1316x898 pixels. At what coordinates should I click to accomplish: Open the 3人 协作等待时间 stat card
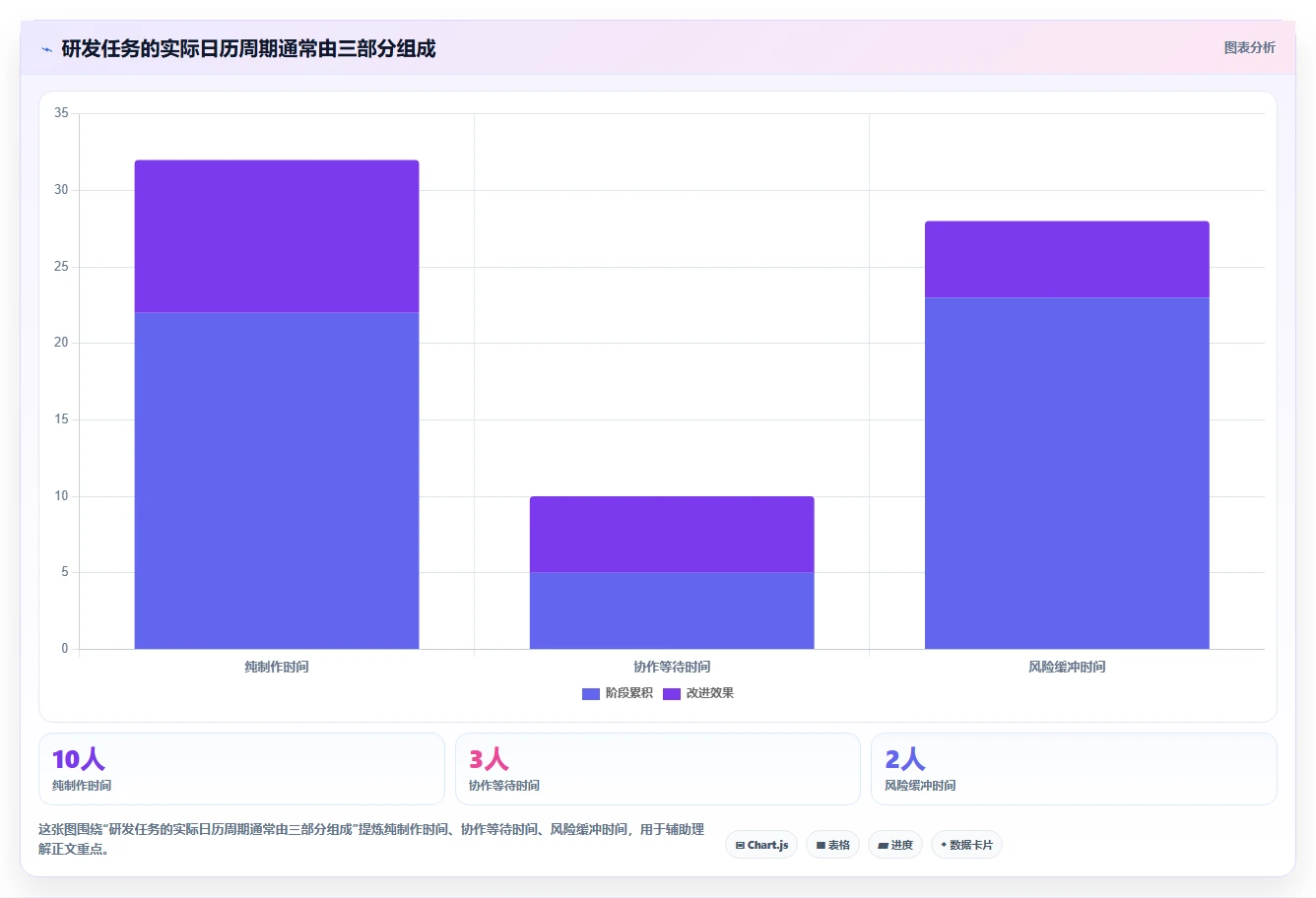[x=658, y=769]
